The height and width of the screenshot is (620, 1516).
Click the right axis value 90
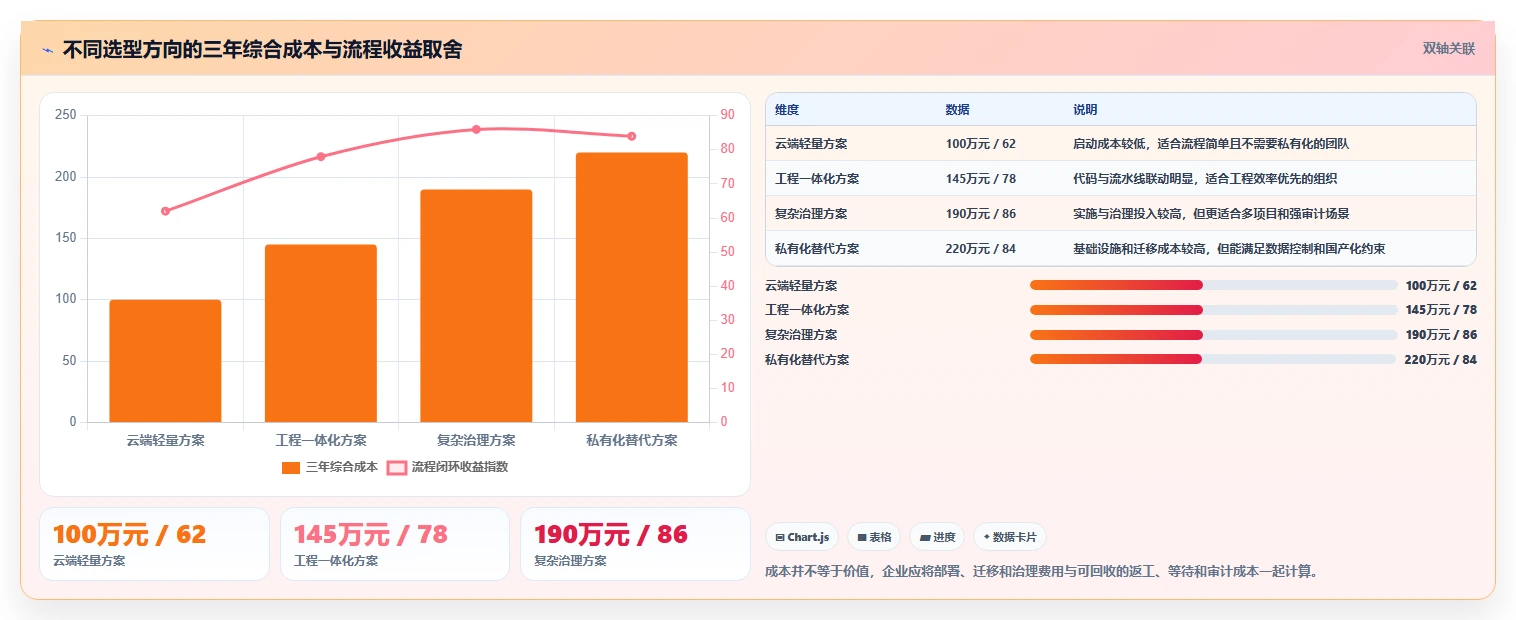coord(727,115)
